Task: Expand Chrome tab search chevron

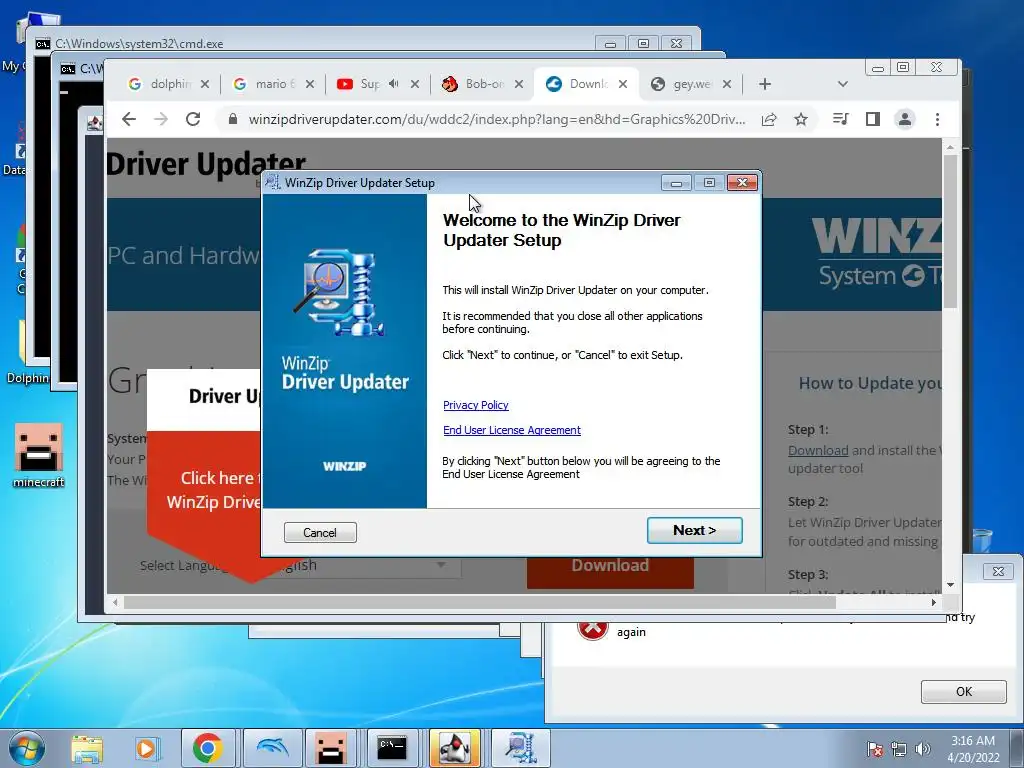Action: click(x=842, y=84)
